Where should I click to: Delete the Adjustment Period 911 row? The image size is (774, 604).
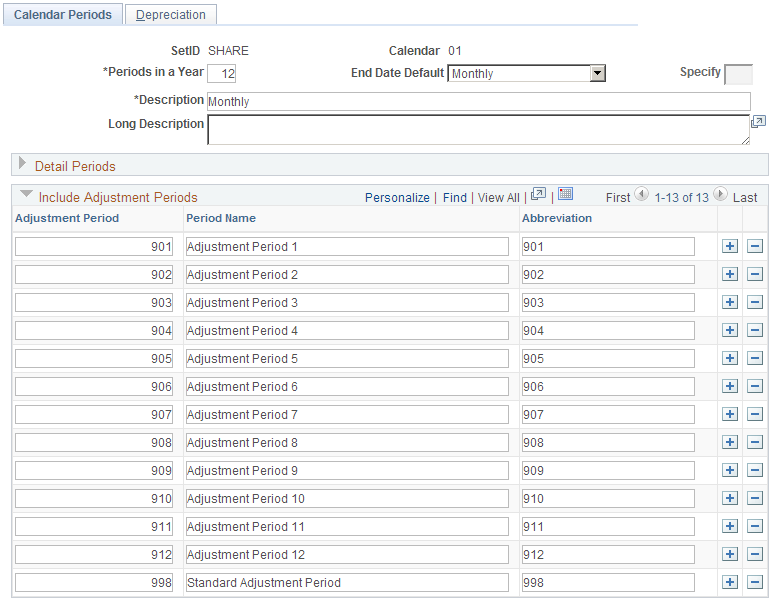[755, 527]
